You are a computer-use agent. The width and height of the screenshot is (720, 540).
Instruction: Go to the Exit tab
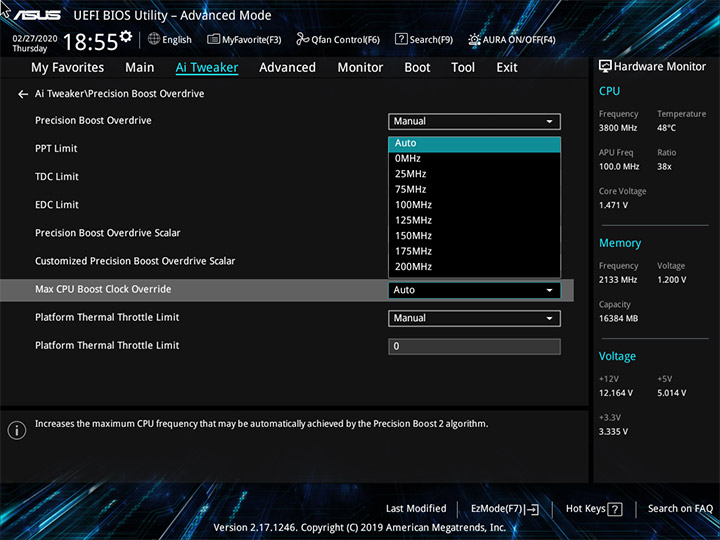[506, 68]
